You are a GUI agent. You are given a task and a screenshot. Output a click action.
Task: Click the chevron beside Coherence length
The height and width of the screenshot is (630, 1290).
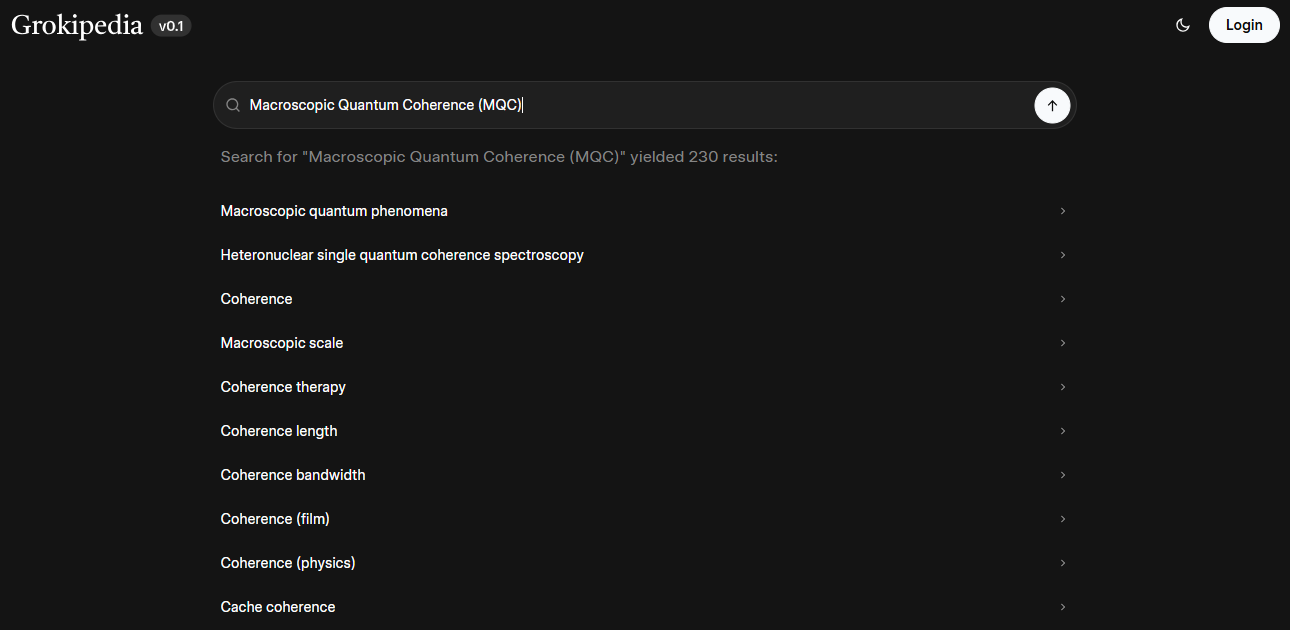[x=1063, y=431]
